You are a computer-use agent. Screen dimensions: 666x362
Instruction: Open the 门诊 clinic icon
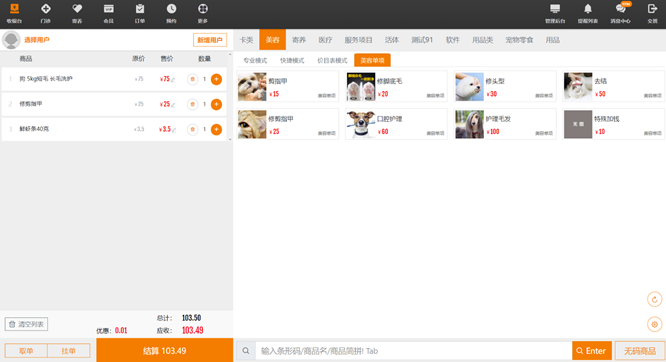tap(45, 14)
